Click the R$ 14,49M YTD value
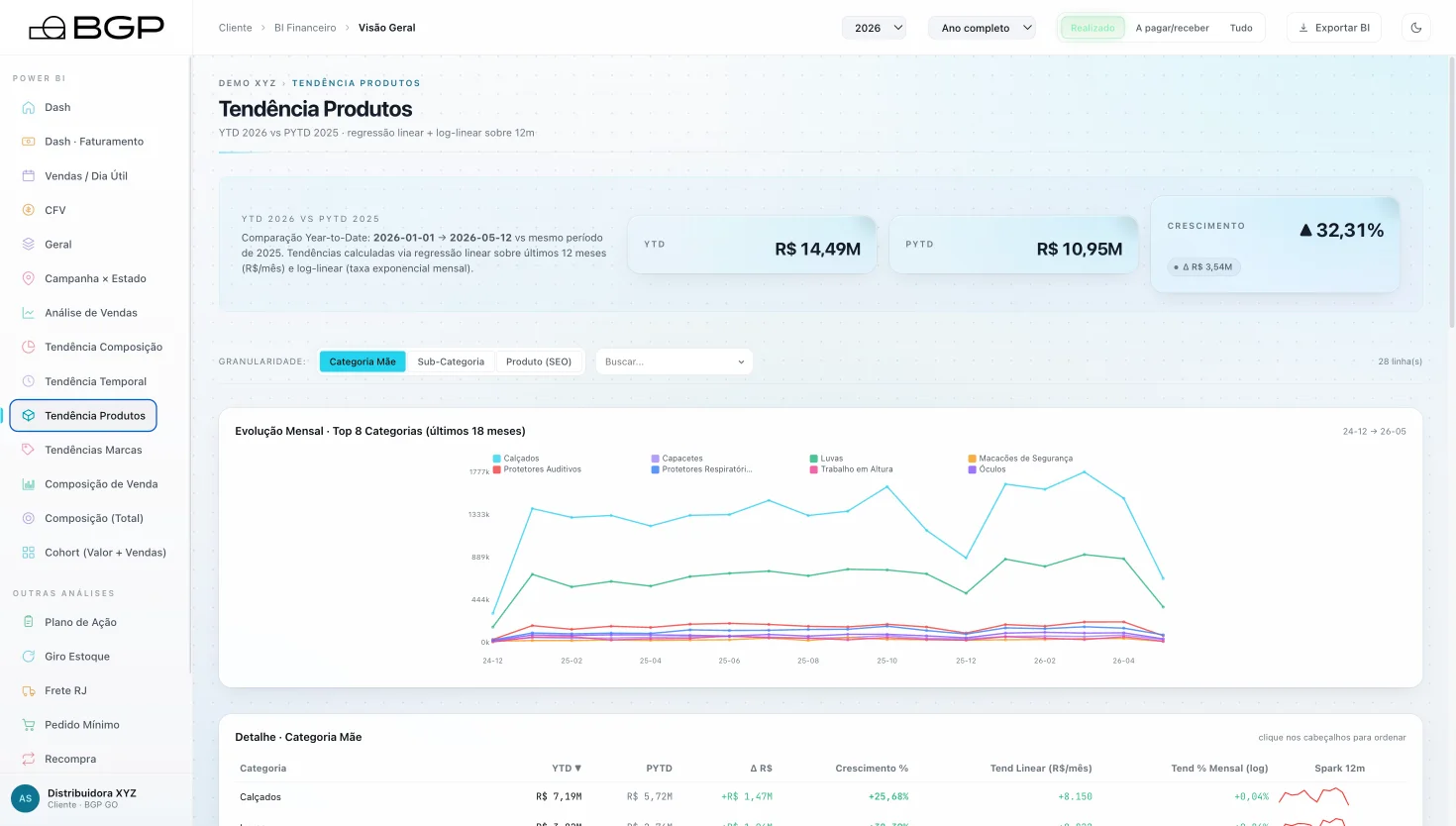Image resolution: width=1456 pixels, height=826 pixels. (817, 249)
